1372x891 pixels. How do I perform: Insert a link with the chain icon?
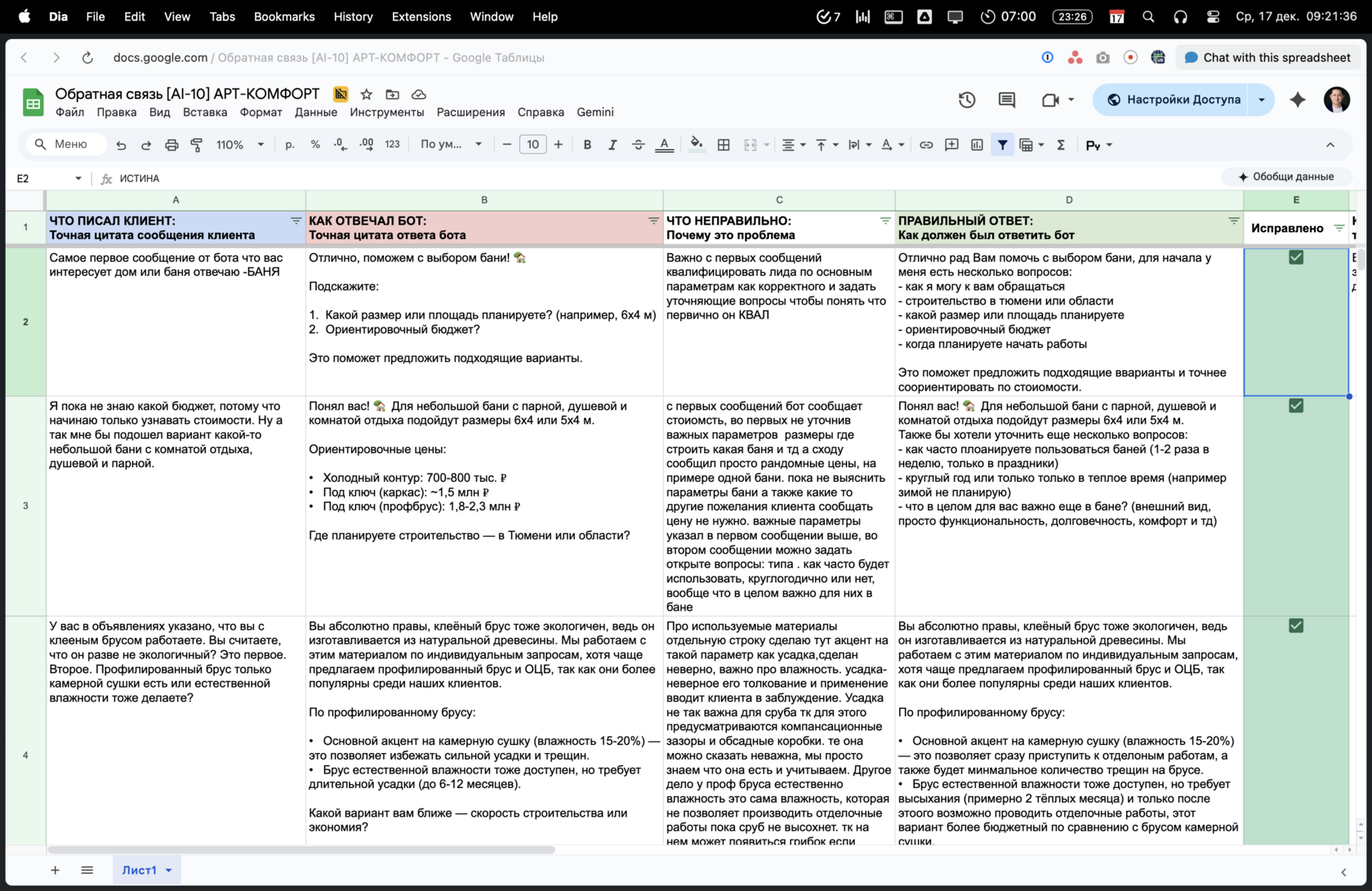pos(926,145)
